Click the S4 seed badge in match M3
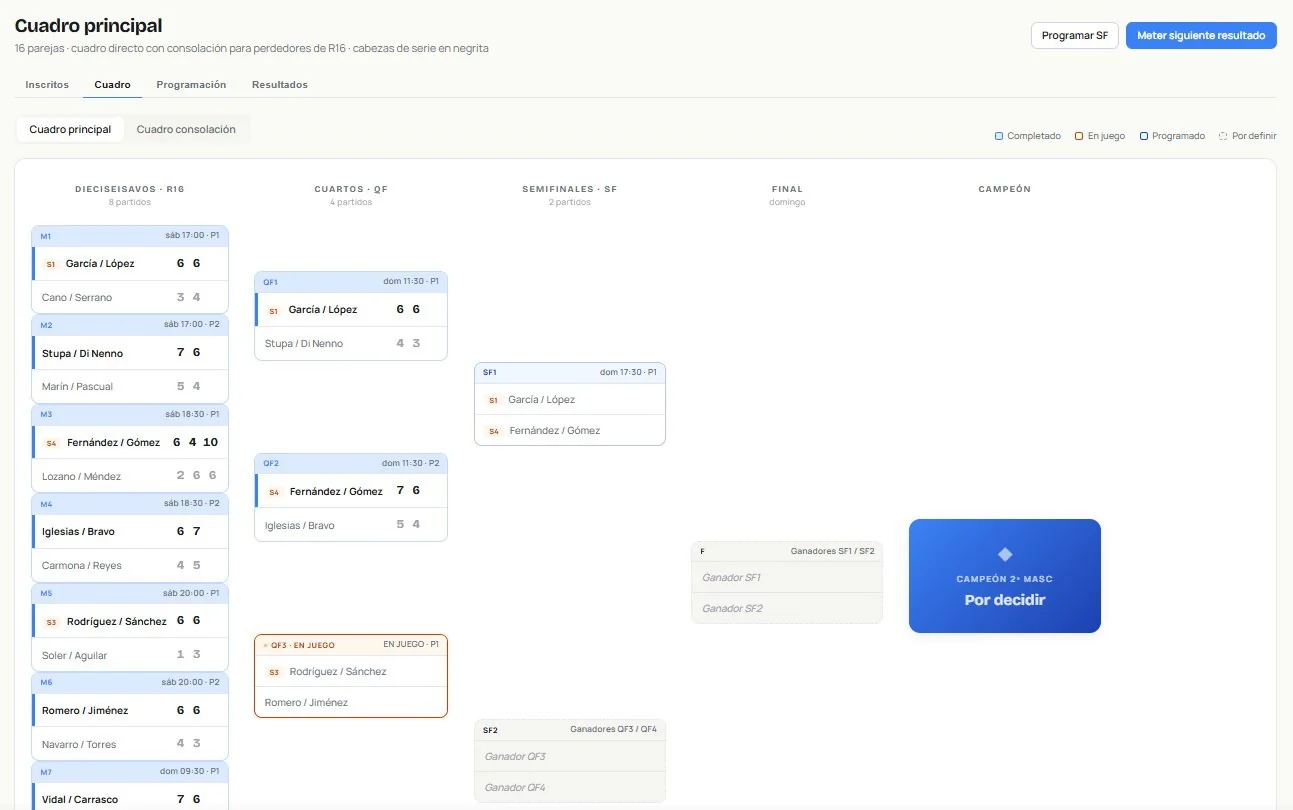The height and width of the screenshot is (810, 1293). [52, 443]
